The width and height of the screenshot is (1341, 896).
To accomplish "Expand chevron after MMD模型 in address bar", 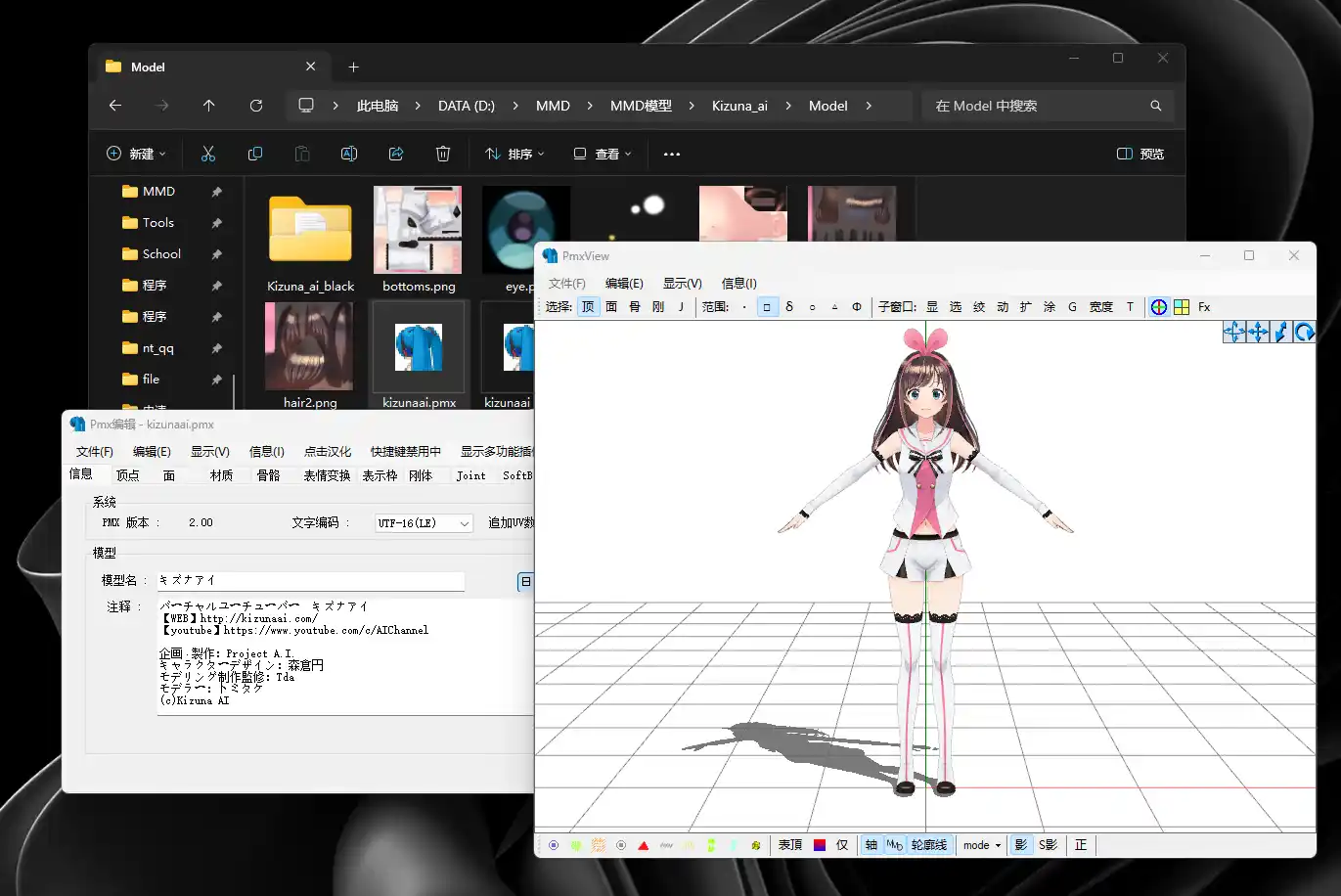I will 691,106.
